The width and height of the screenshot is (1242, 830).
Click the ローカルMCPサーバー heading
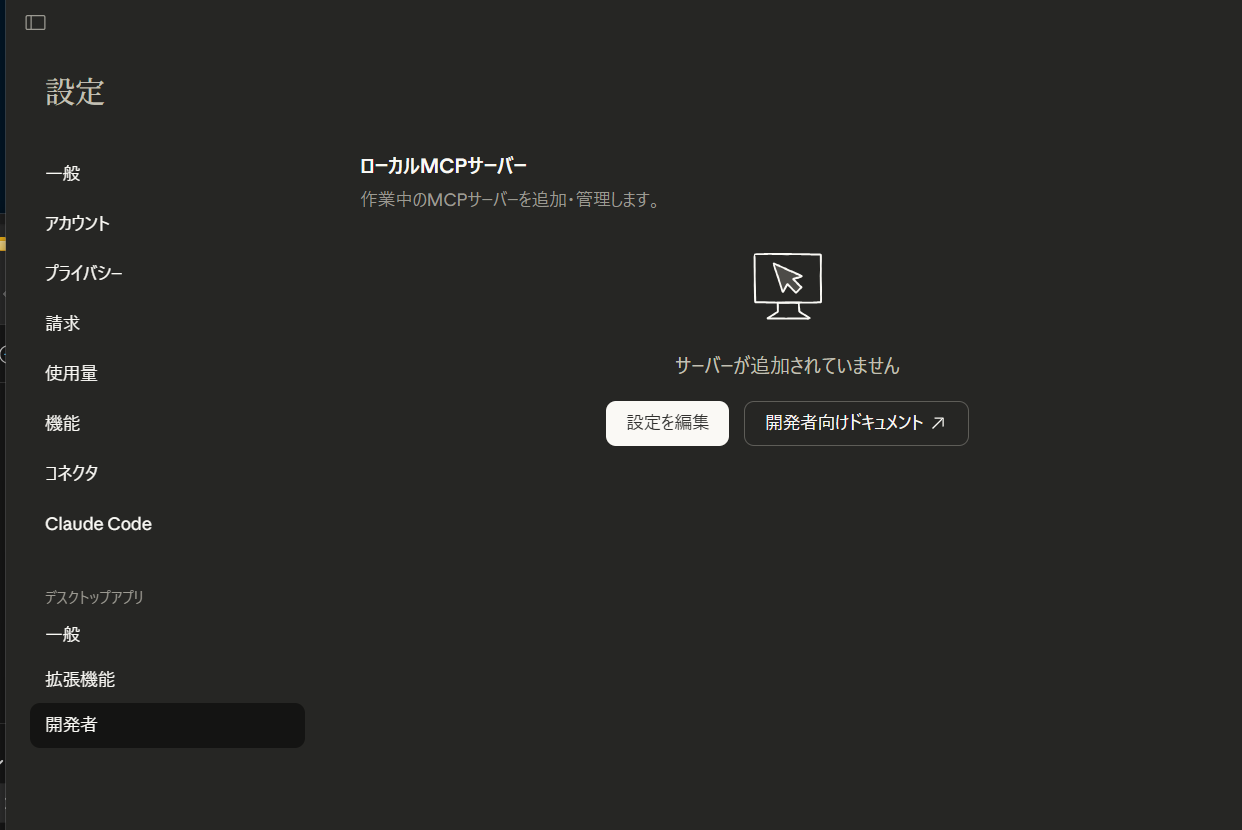tap(443, 166)
